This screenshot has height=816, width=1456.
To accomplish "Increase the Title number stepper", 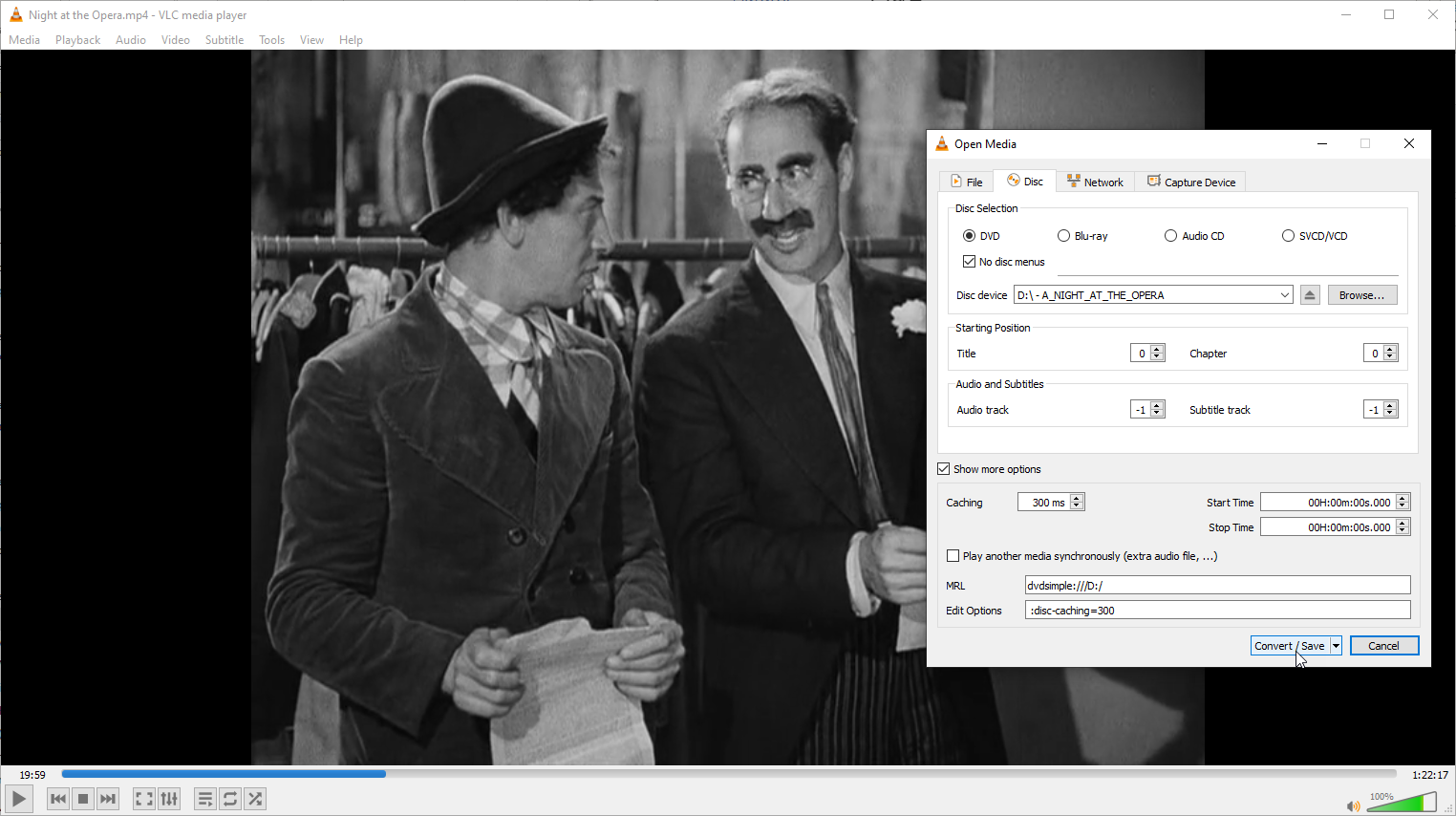I will coord(1157,350).
